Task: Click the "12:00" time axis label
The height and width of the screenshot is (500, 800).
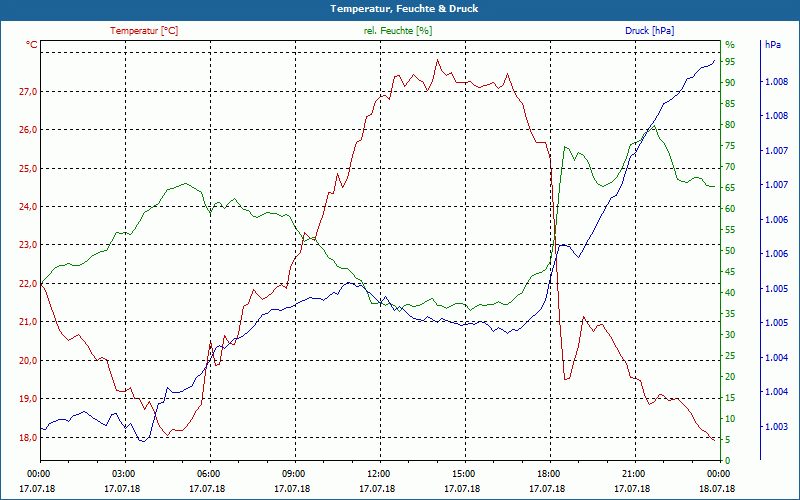Action: (378, 473)
